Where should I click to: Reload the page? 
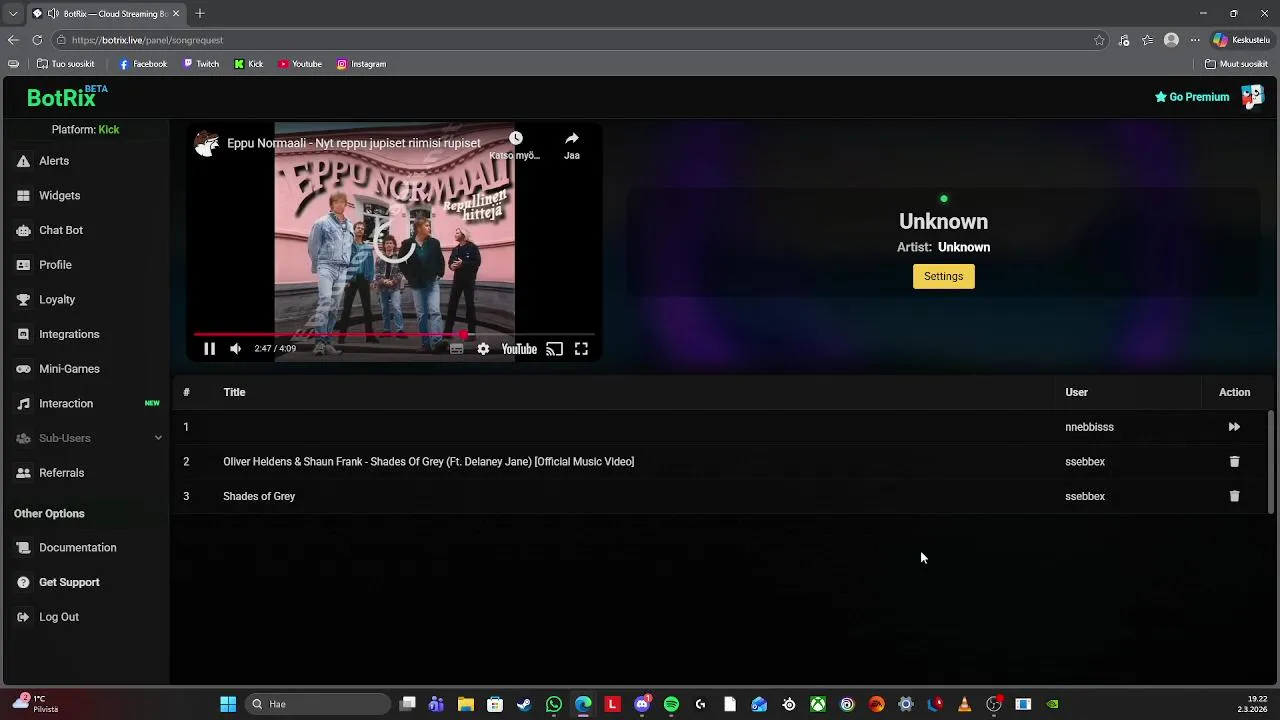coord(37,40)
